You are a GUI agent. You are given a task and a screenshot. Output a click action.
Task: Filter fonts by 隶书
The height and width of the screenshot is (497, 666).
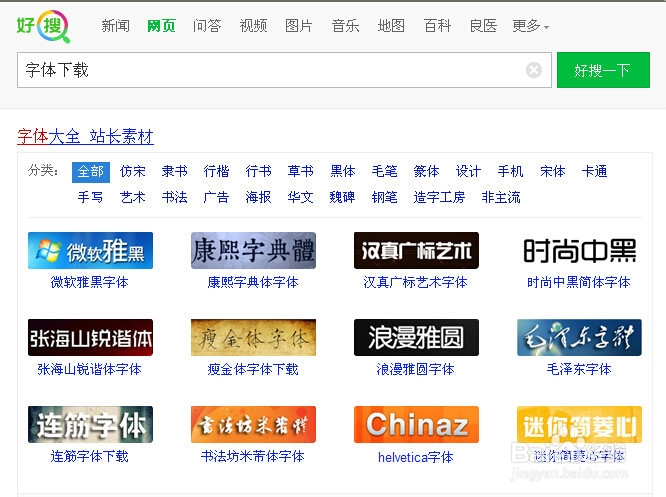pyautogui.click(x=175, y=172)
